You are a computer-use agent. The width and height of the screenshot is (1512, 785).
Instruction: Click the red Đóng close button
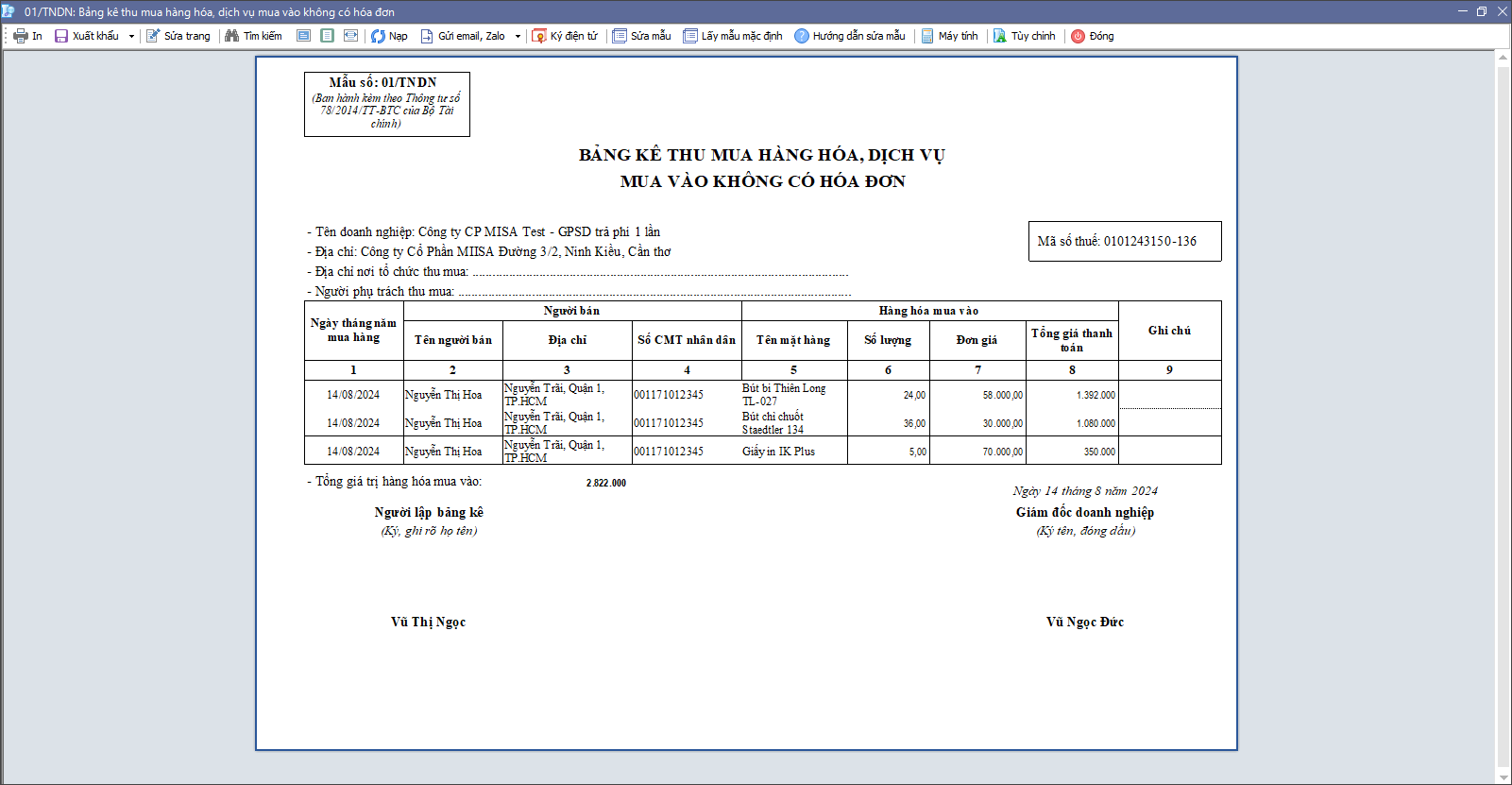tap(1093, 36)
